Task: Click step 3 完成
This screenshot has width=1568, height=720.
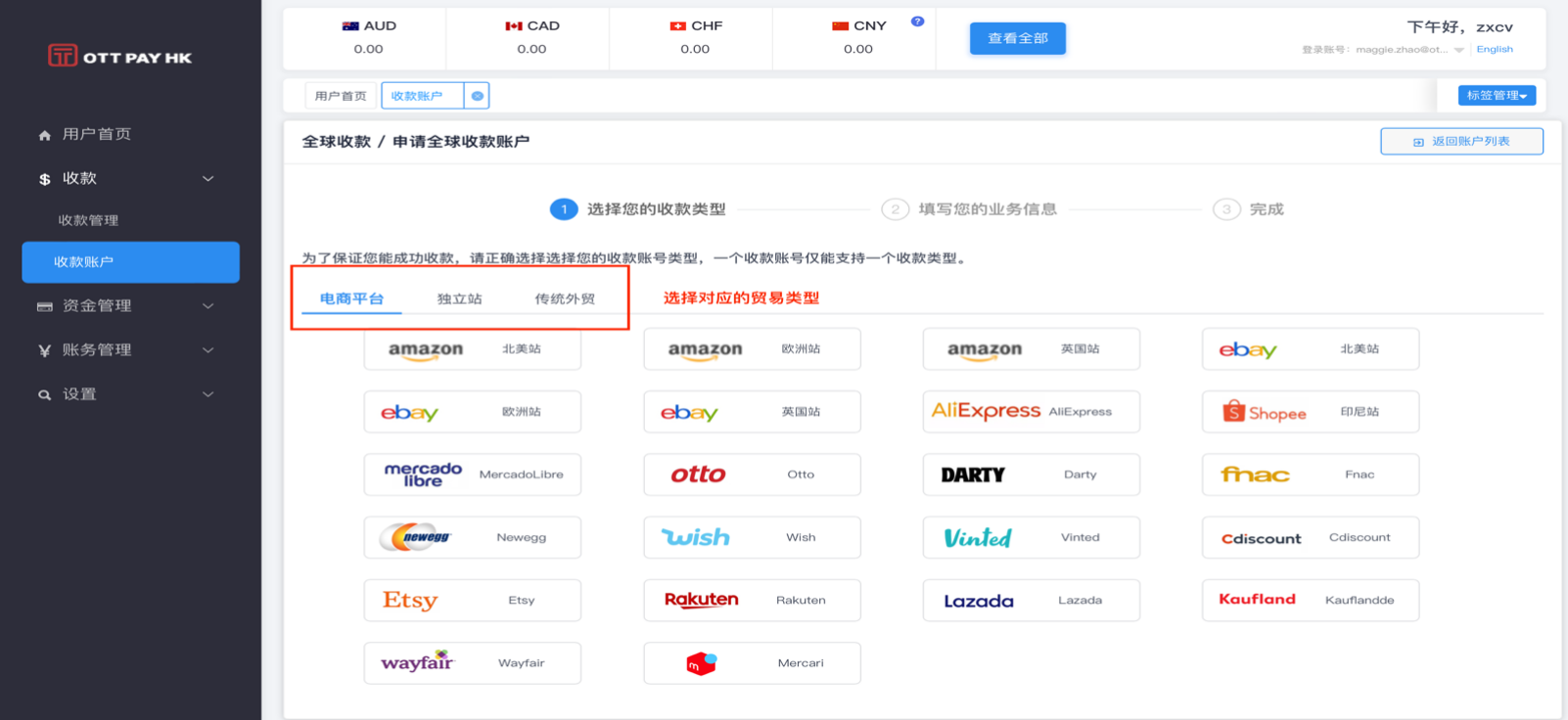Action: (x=1248, y=209)
